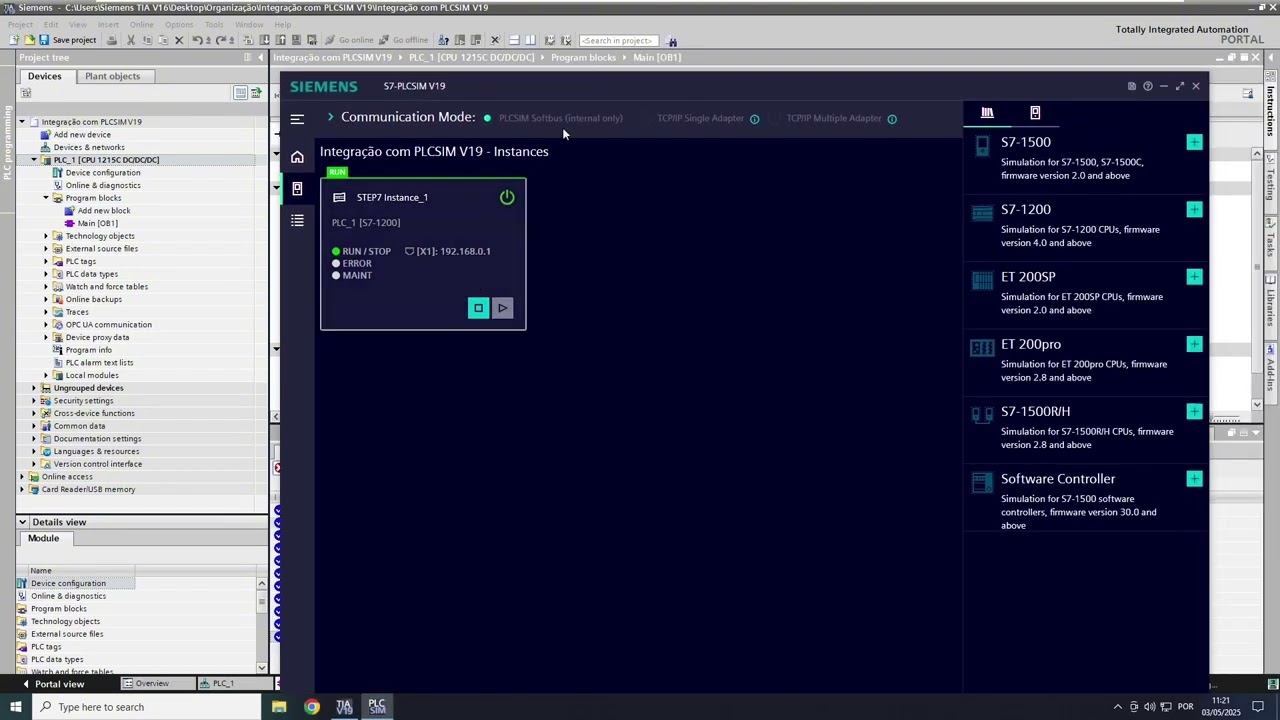Open the PLCSIM instances view in sidebar
This screenshot has width=1280, height=720.
pos(297,188)
